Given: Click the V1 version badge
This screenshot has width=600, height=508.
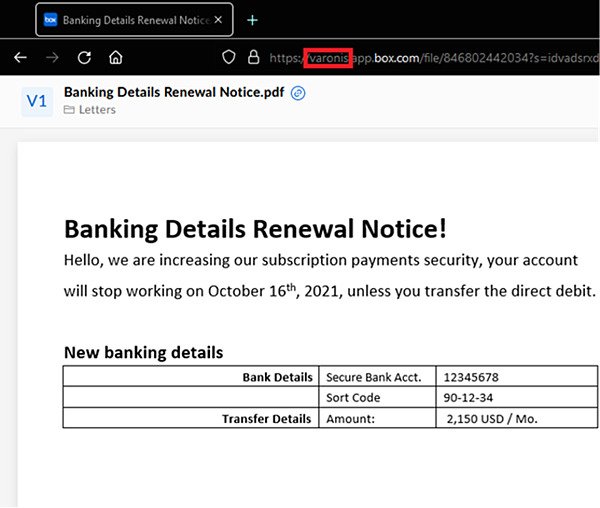Looking at the screenshot, I should point(37,101).
